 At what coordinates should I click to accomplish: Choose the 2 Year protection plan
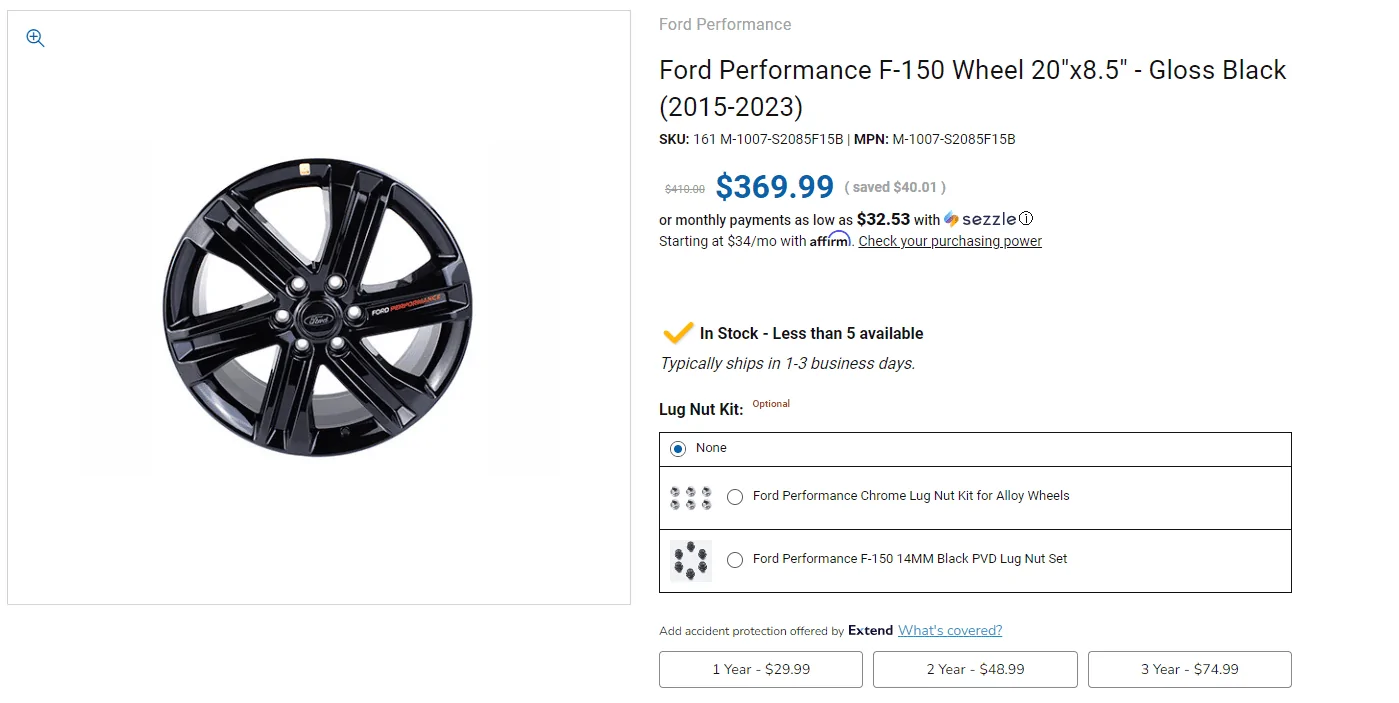click(x=975, y=669)
